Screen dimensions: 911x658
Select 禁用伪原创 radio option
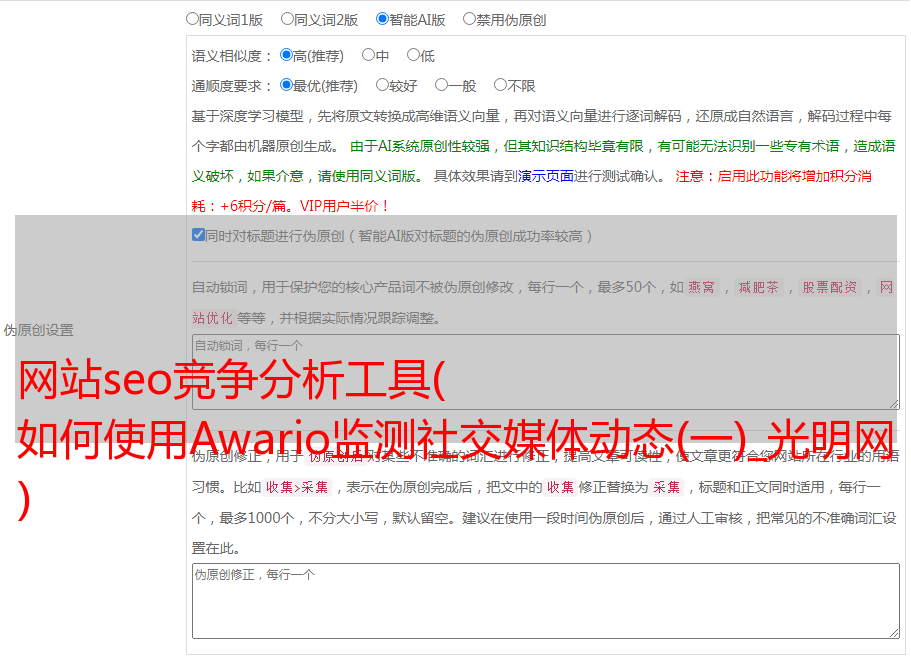point(469,19)
